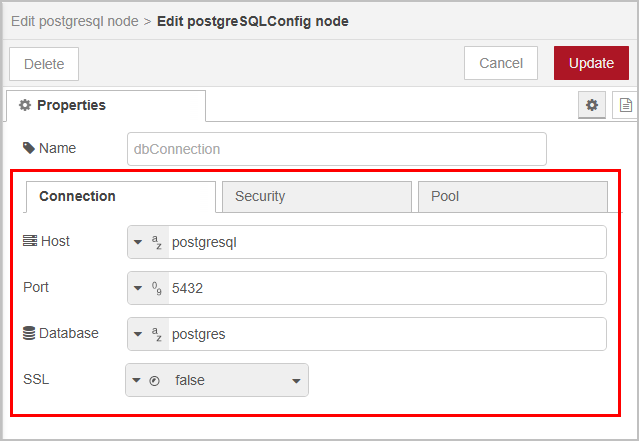The height and width of the screenshot is (441, 639).
Task: Open the Port field type selector
Action: (x=147, y=288)
